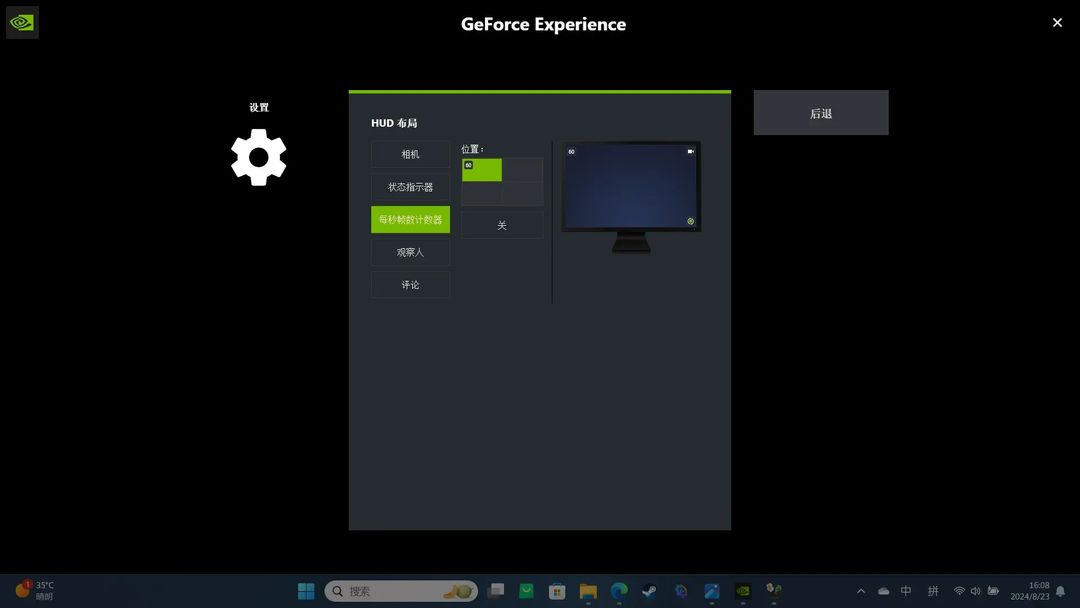The image size is (1080, 608).
Task: Select the top-left position quadrant
Action: (x=481, y=169)
